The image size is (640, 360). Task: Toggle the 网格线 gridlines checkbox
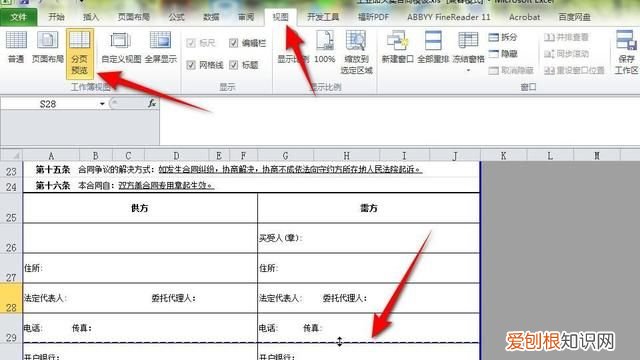pyautogui.click(x=191, y=64)
